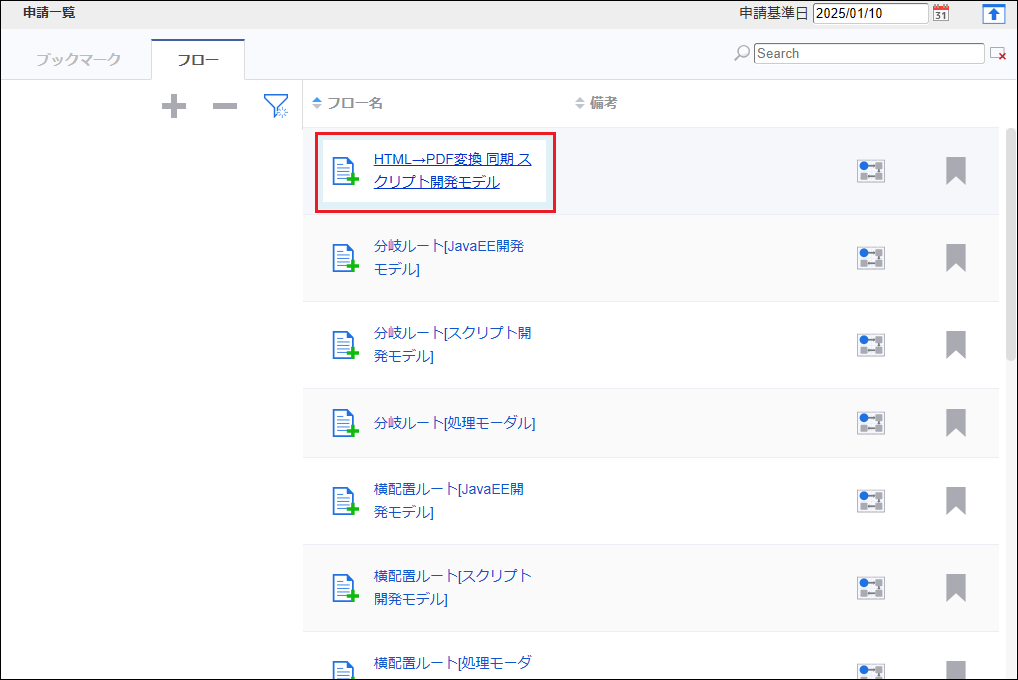Clear search using the red X icon

(997, 54)
